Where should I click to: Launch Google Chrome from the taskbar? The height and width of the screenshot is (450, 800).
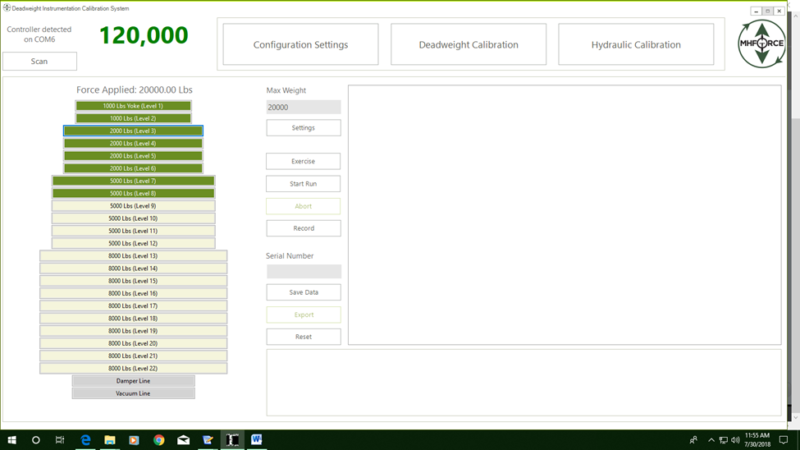point(159,440)
